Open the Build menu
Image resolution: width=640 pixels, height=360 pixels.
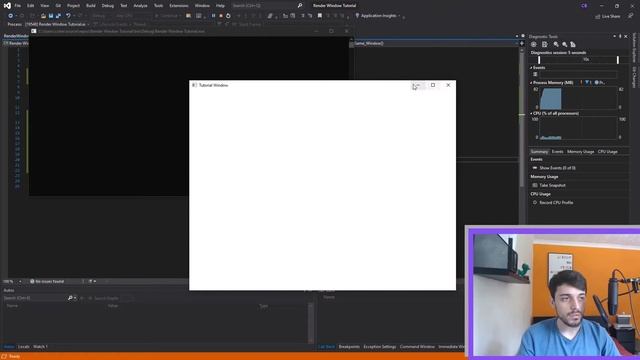point(91,6)
